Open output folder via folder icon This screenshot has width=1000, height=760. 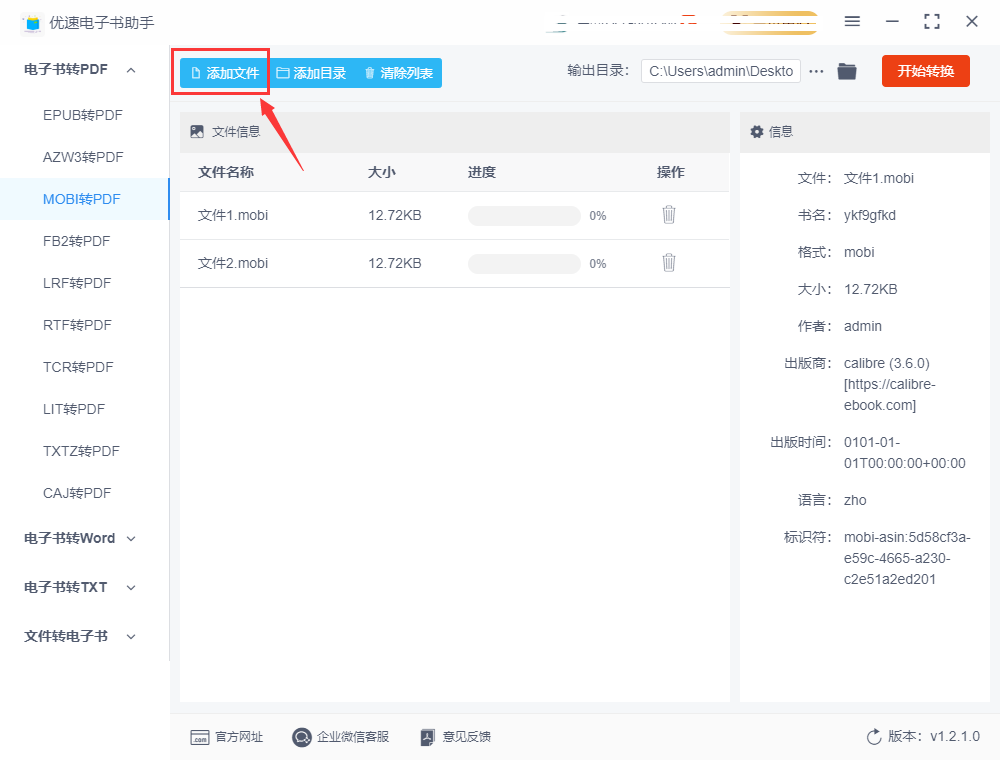(x=847, y=71)
